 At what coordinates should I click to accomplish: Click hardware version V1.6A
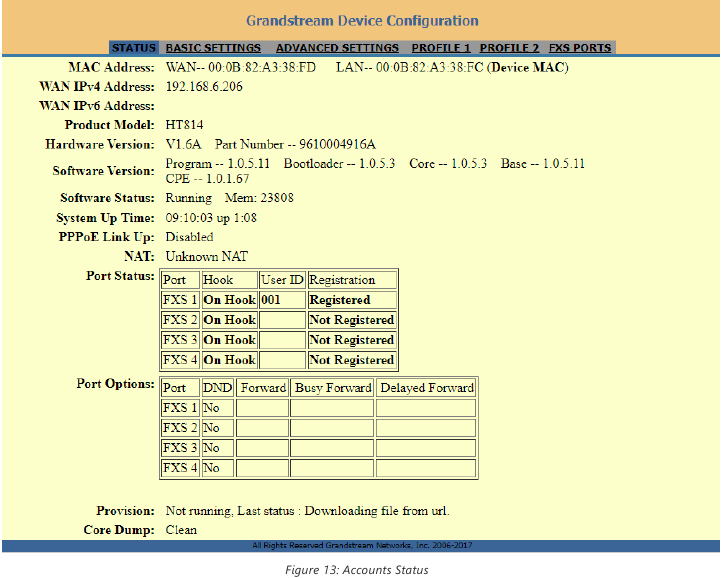[x=183, y=145]
